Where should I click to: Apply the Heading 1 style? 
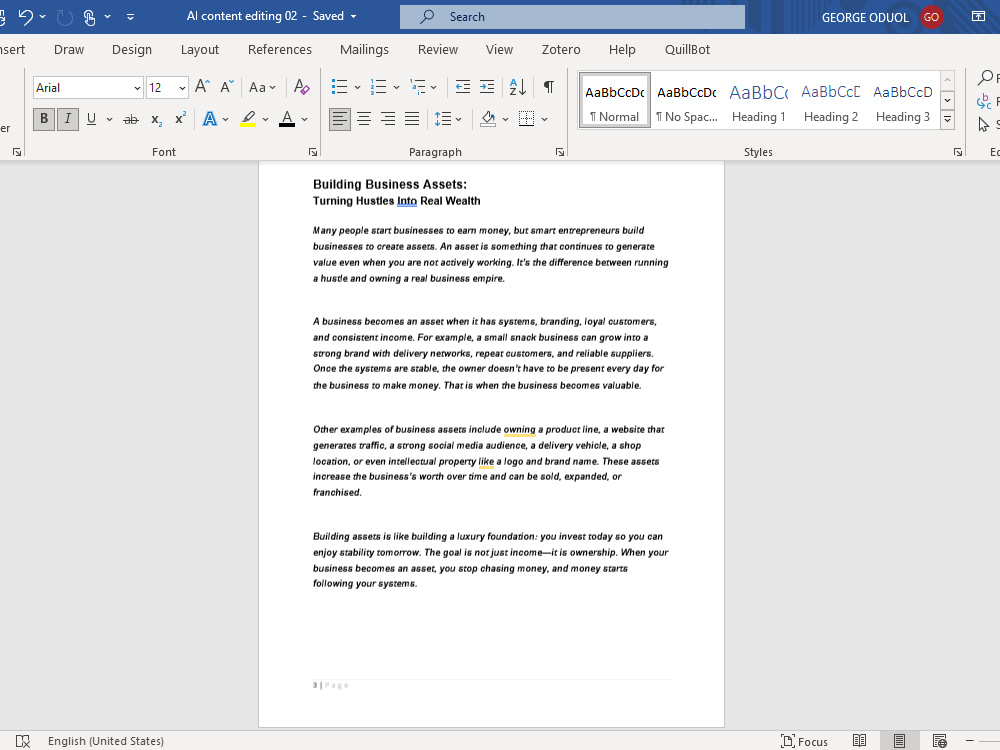[759, 101]
